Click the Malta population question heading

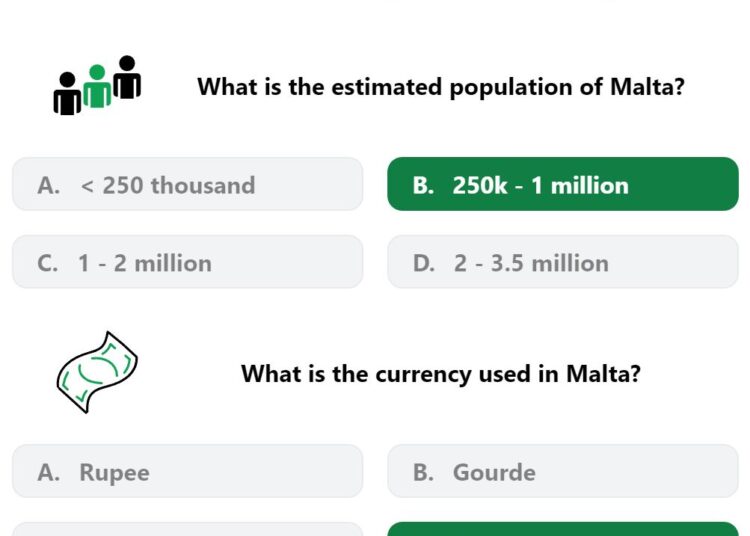[441, 87]
